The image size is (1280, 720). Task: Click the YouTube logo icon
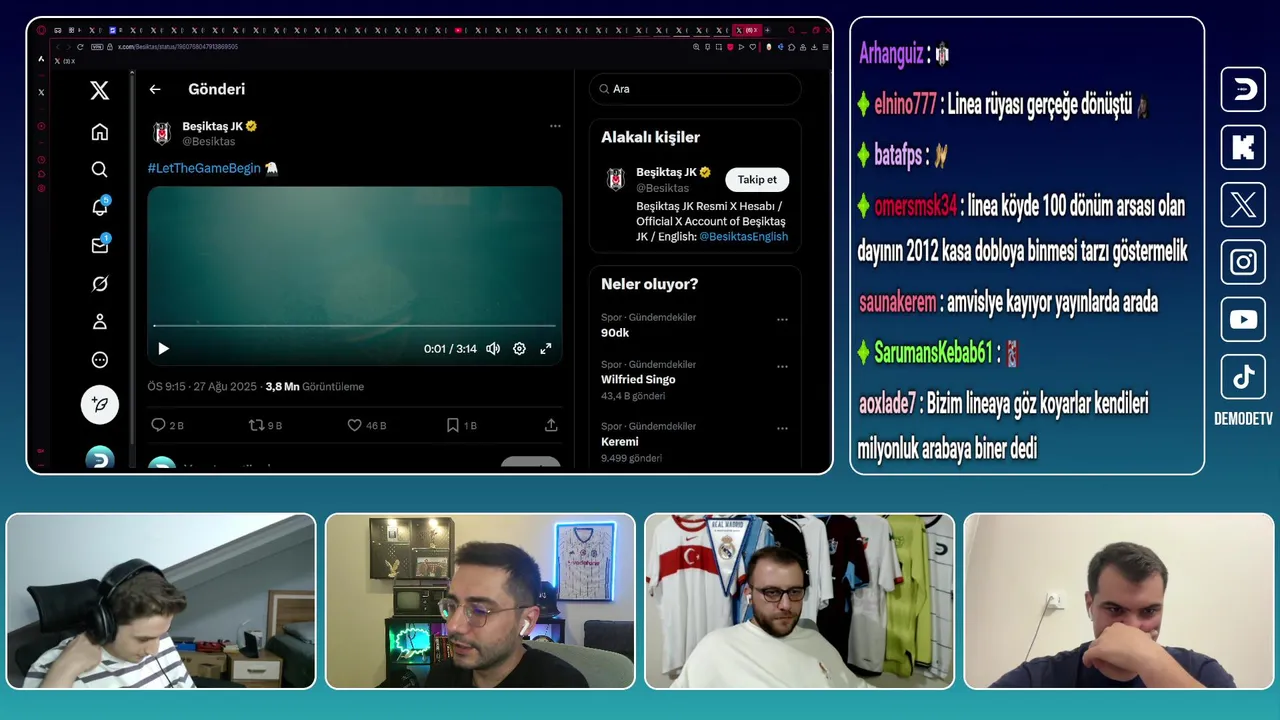point(1243,320)
